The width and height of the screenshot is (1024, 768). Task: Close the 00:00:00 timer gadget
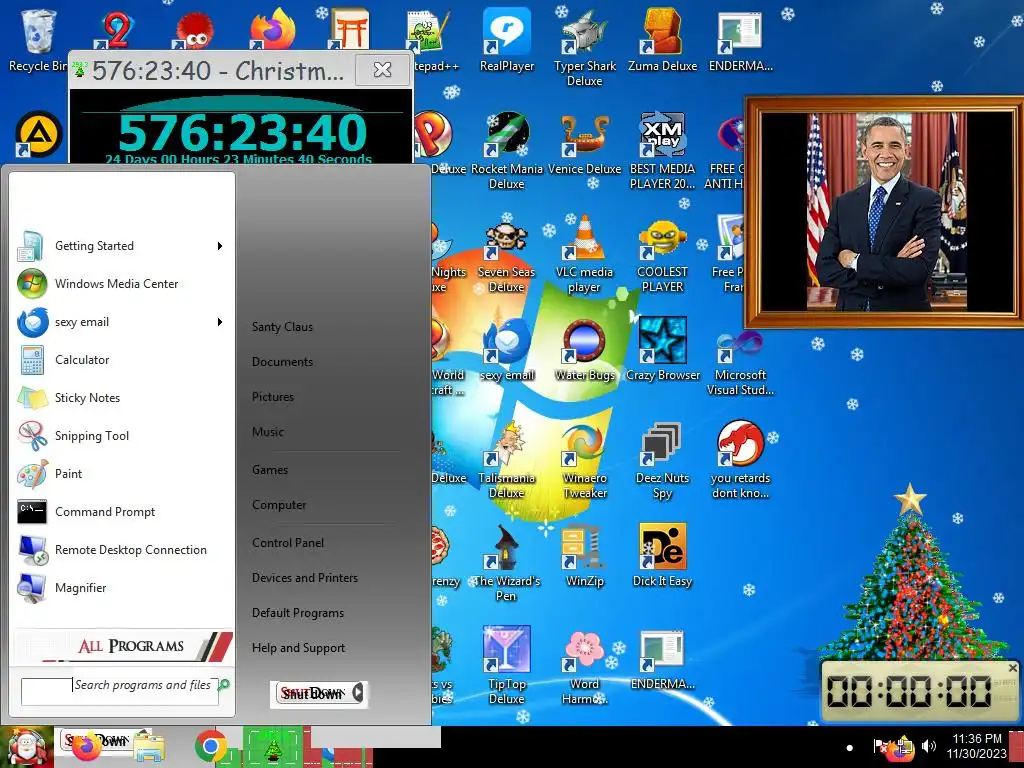(1012, 668)
